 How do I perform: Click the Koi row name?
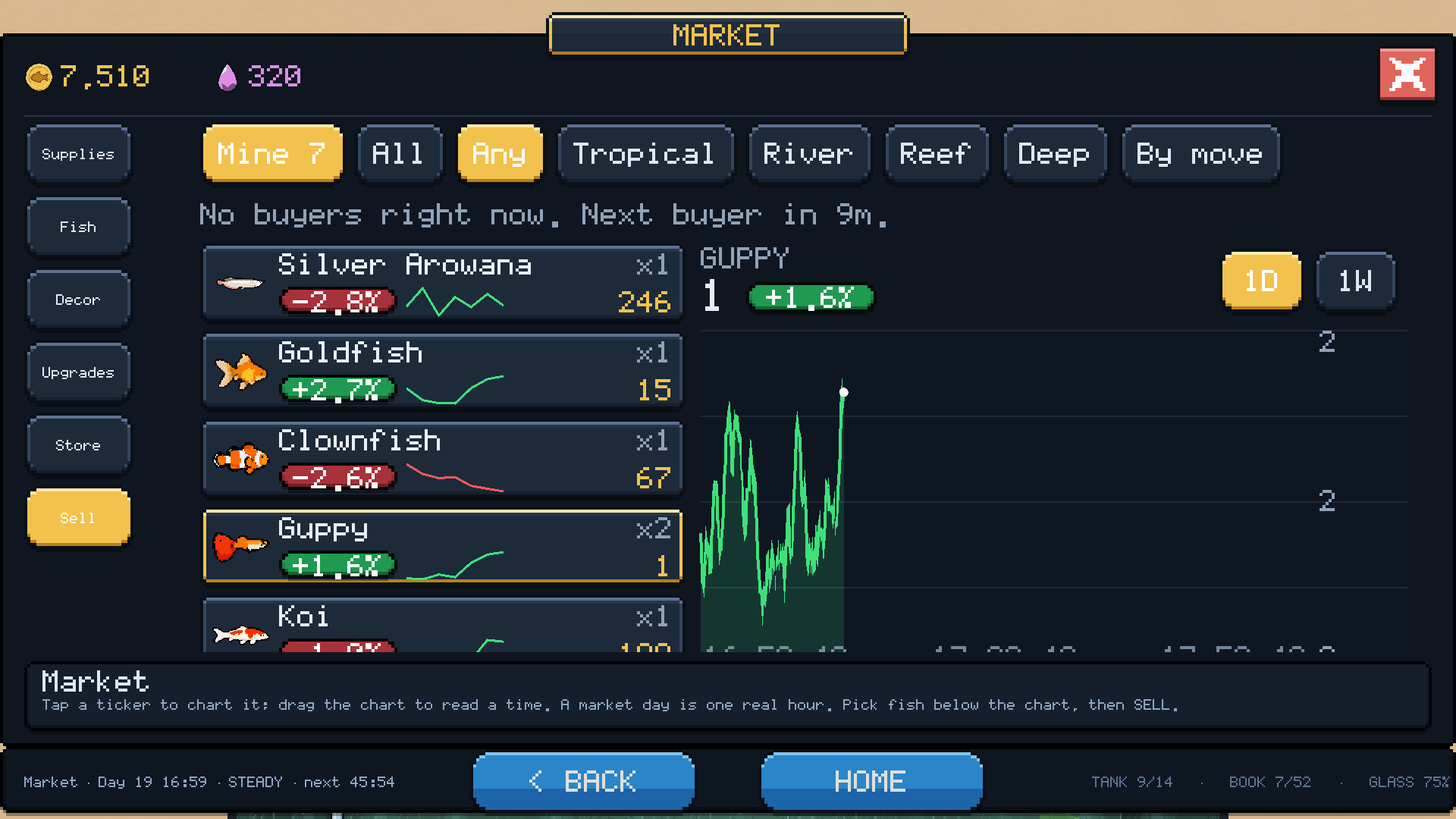click(303, 617)
